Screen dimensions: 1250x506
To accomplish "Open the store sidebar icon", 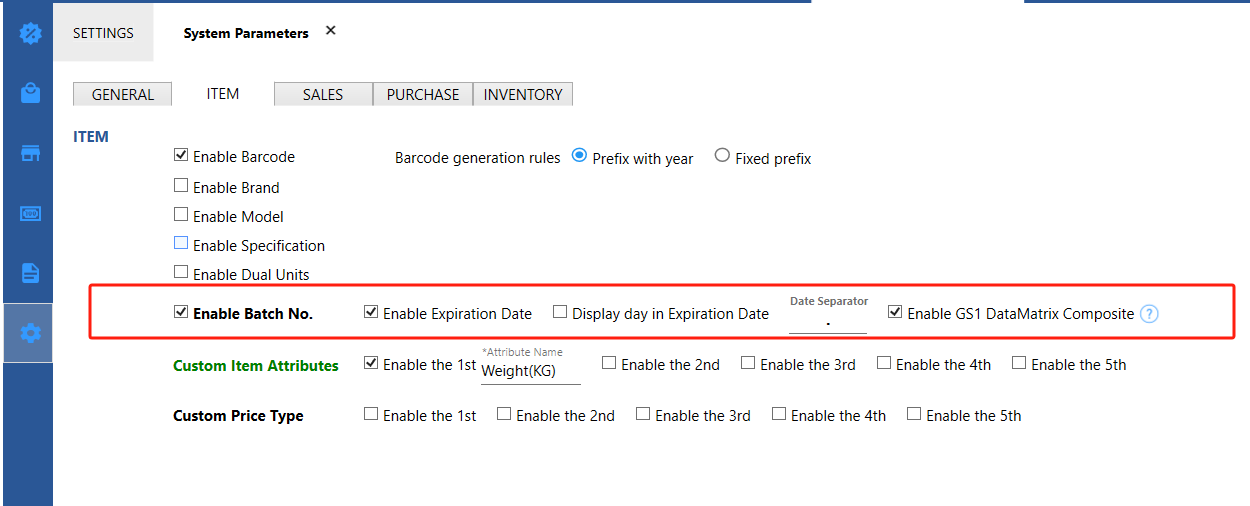I will pos(31,153).
